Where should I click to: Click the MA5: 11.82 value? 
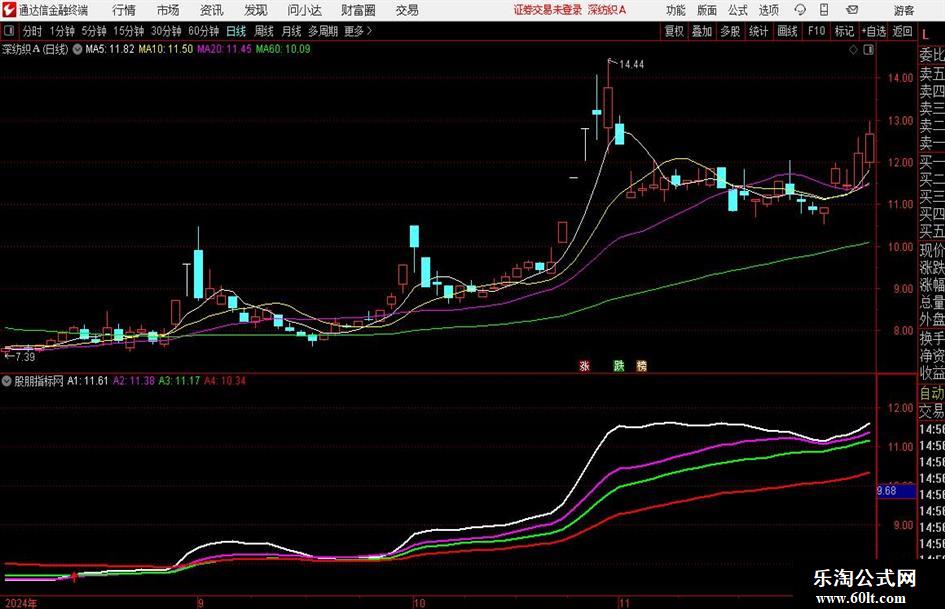point(110,49)
